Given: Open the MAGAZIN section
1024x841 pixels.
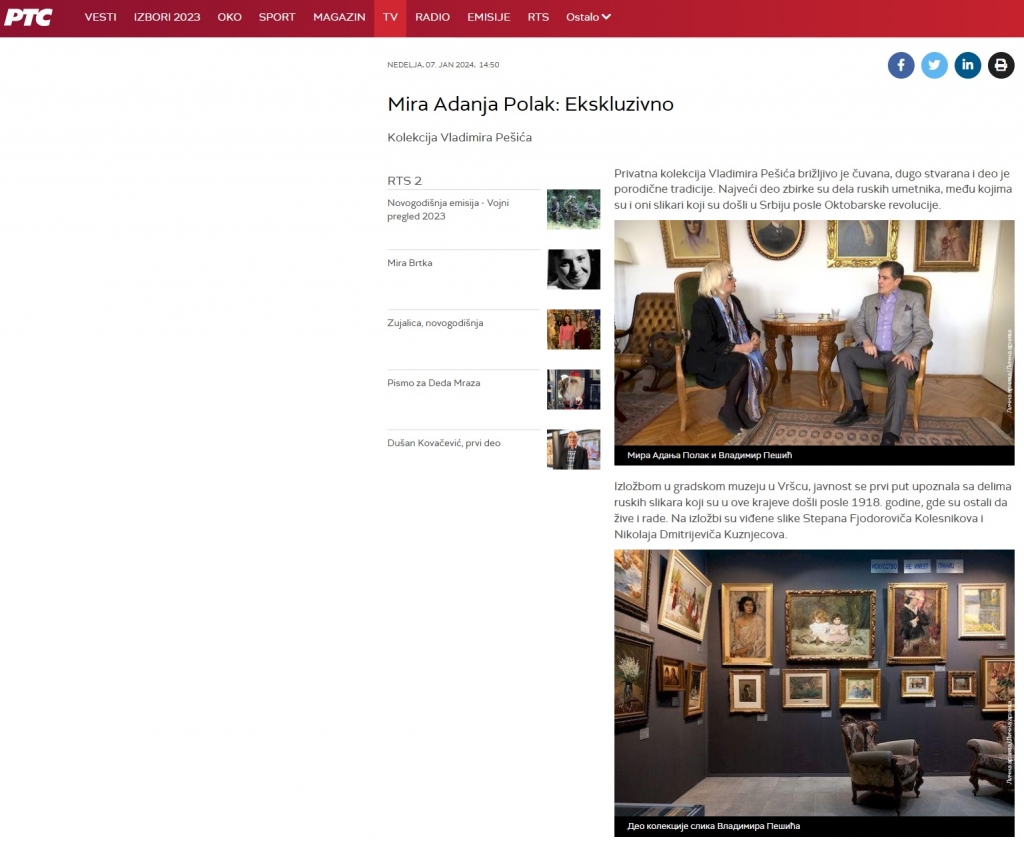Looking at the screenshot, I should pyautogui.click(x=339, y=17).
